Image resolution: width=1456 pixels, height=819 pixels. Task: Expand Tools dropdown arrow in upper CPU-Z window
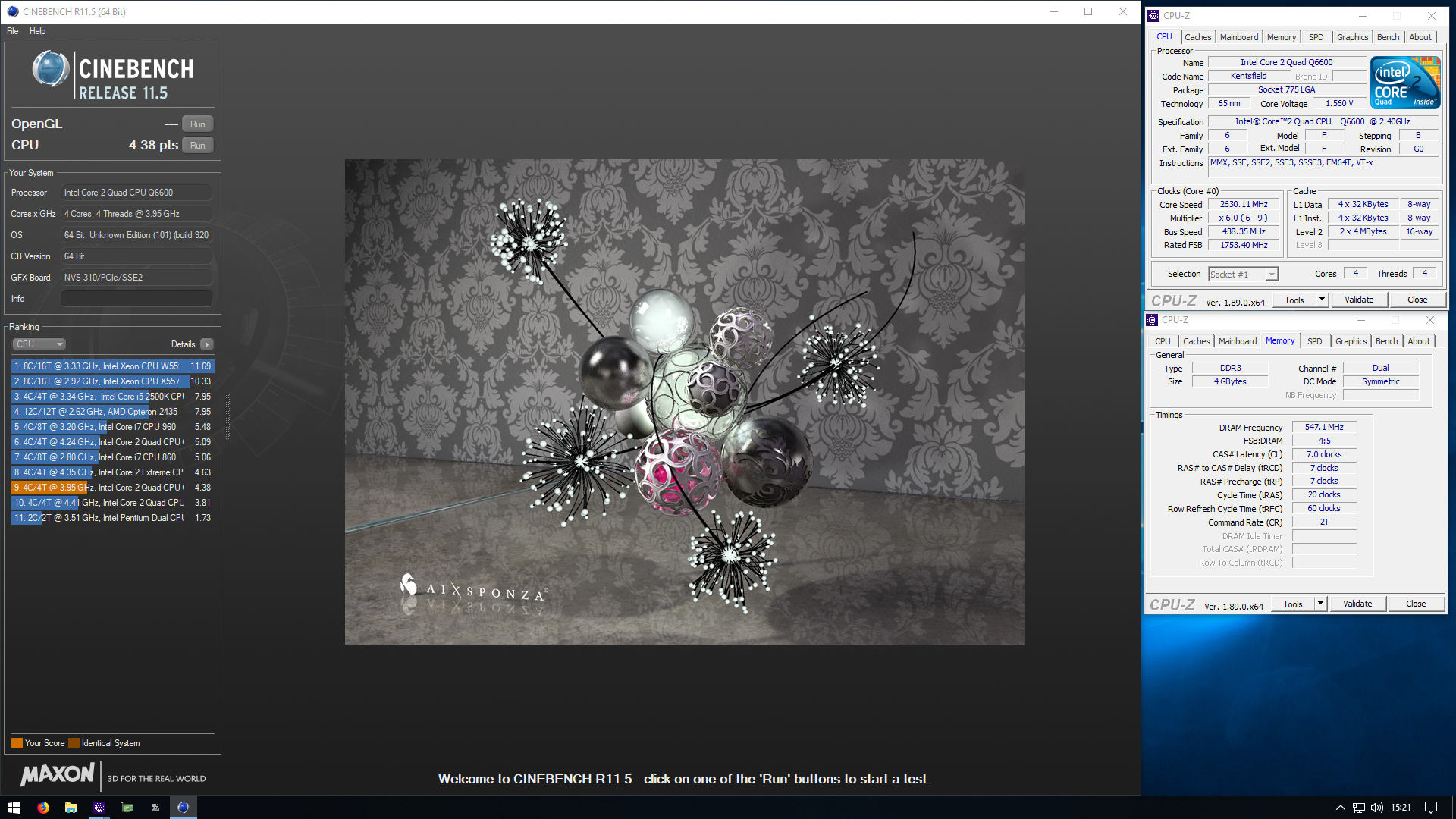(1322, 300)
